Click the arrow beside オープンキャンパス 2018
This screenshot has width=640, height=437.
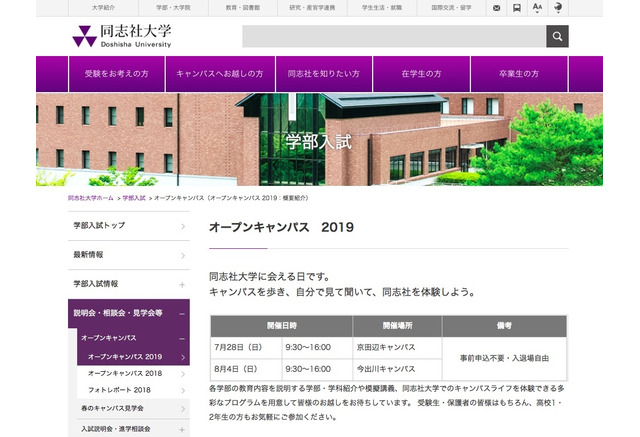click(x=183, y=374)
